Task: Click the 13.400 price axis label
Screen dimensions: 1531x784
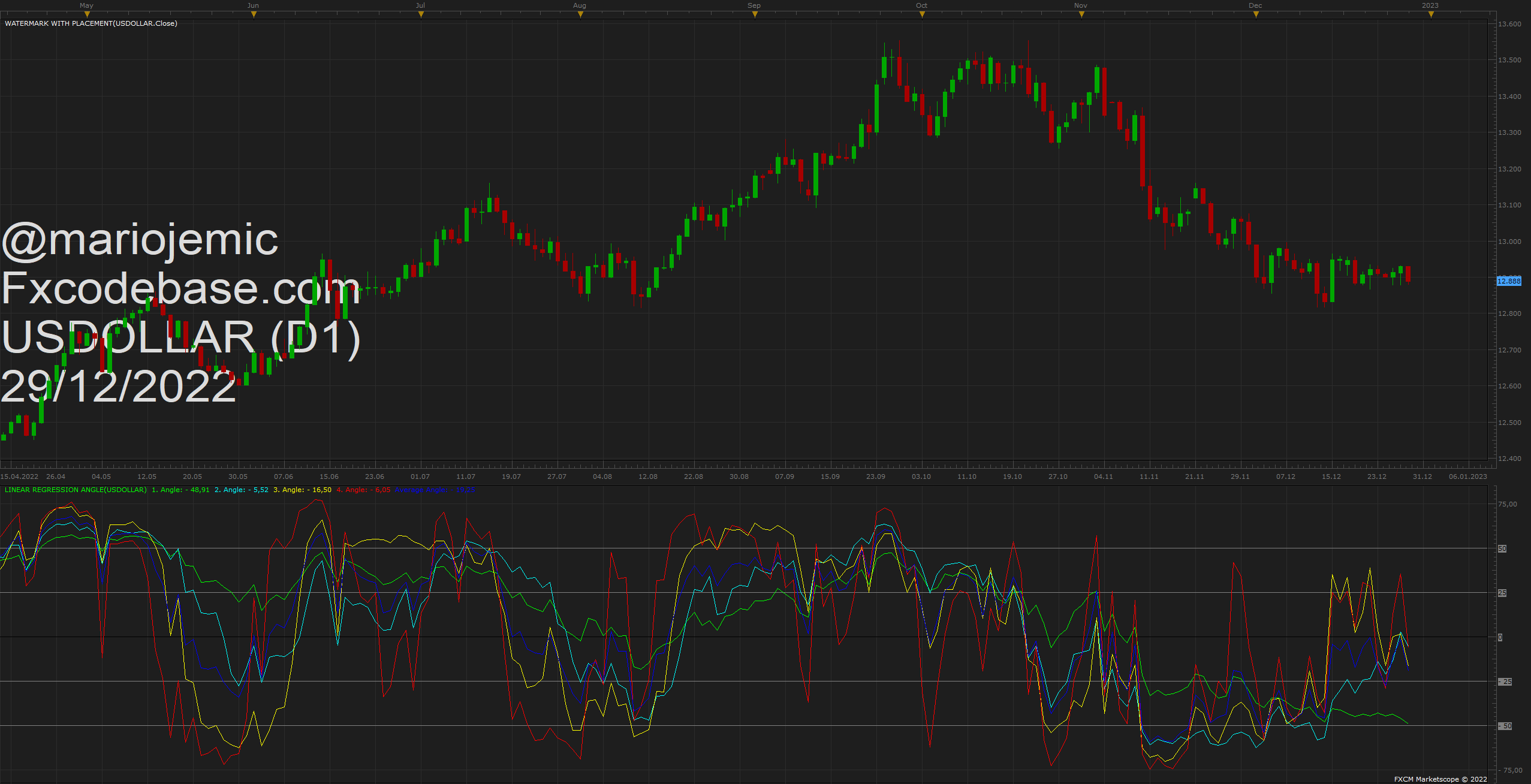Action: (1509, 97)
